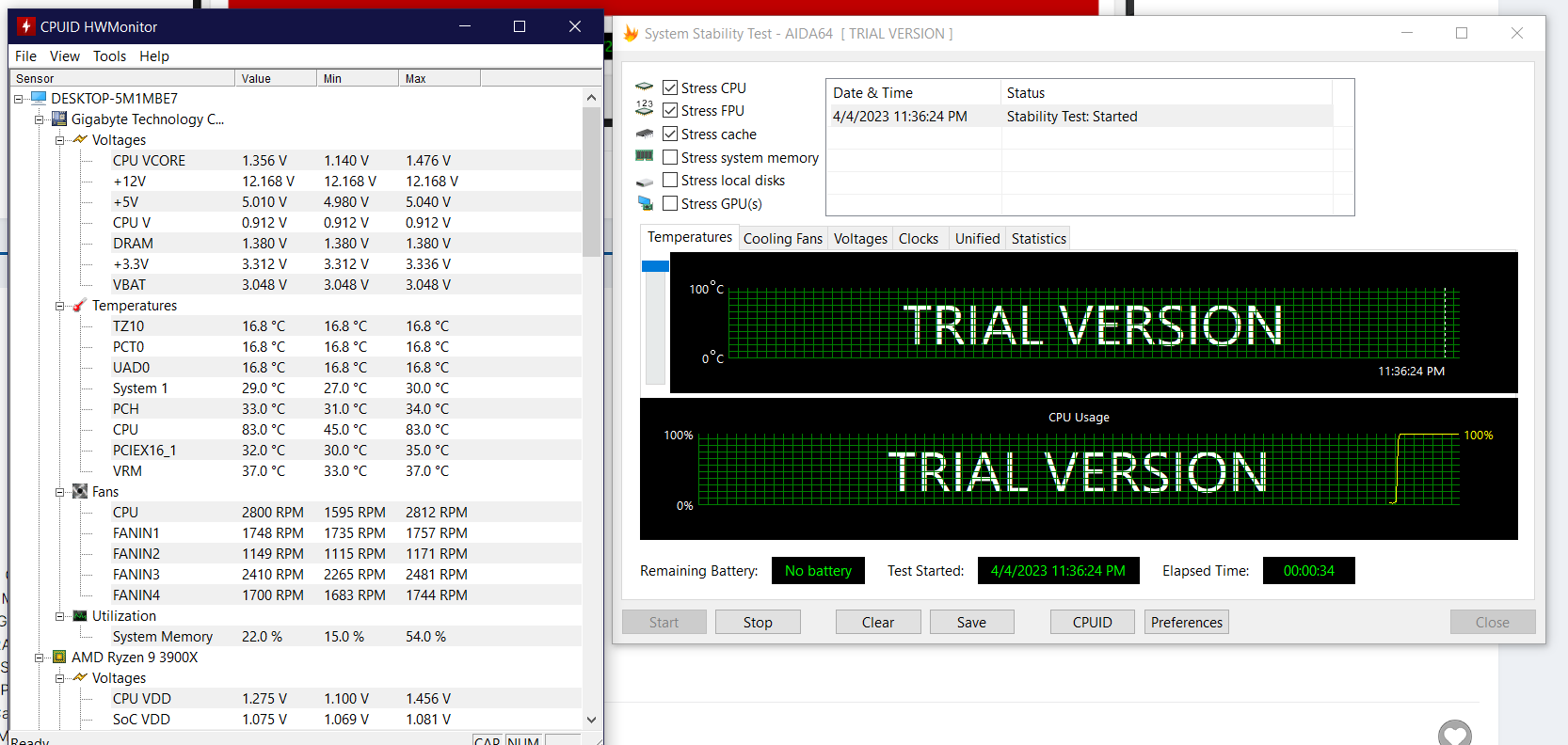This screenshot has width=1568, height=745.
Task: Collapse the Fans section
Action: 59,492
